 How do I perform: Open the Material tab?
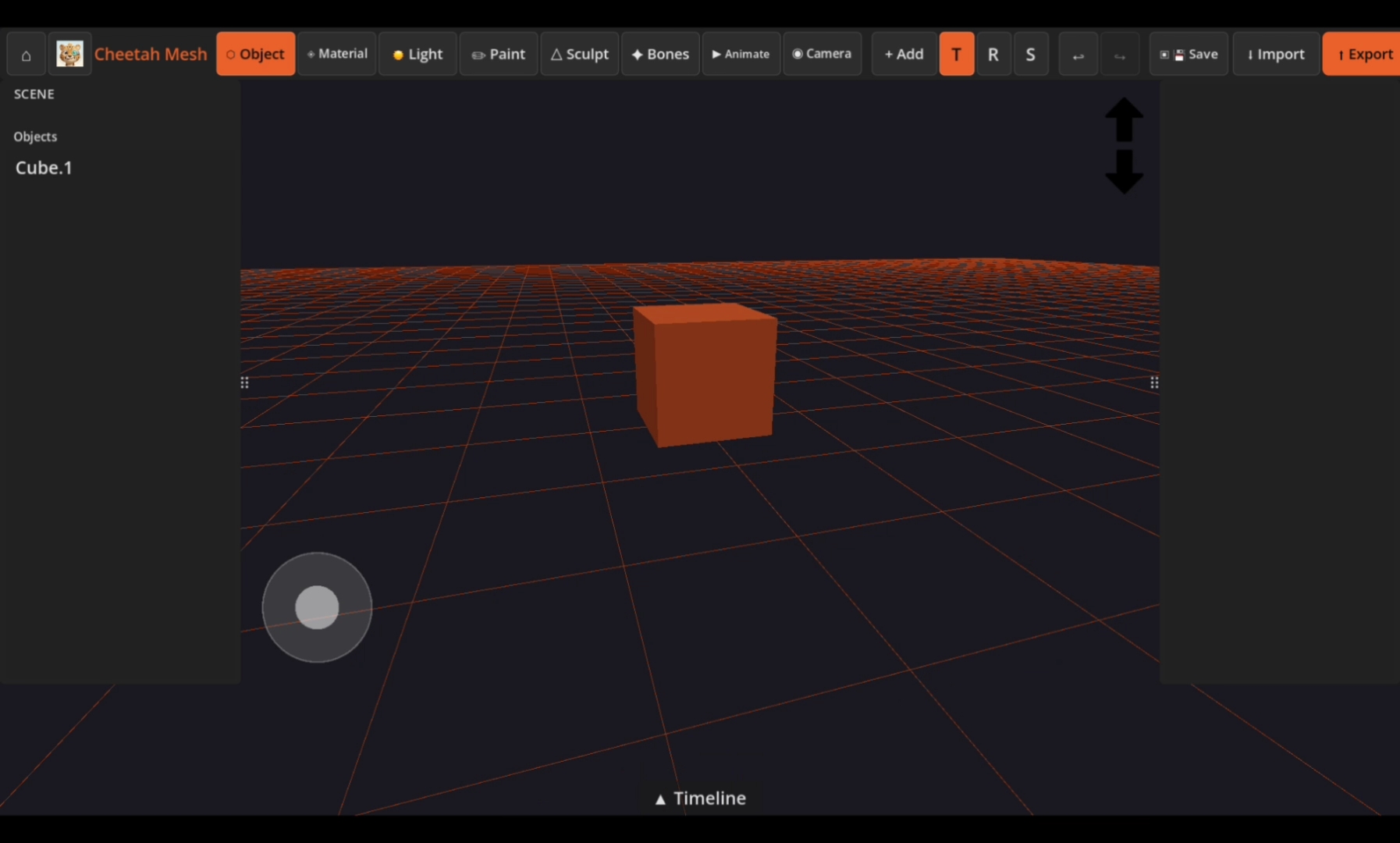(x=337, y=54)
